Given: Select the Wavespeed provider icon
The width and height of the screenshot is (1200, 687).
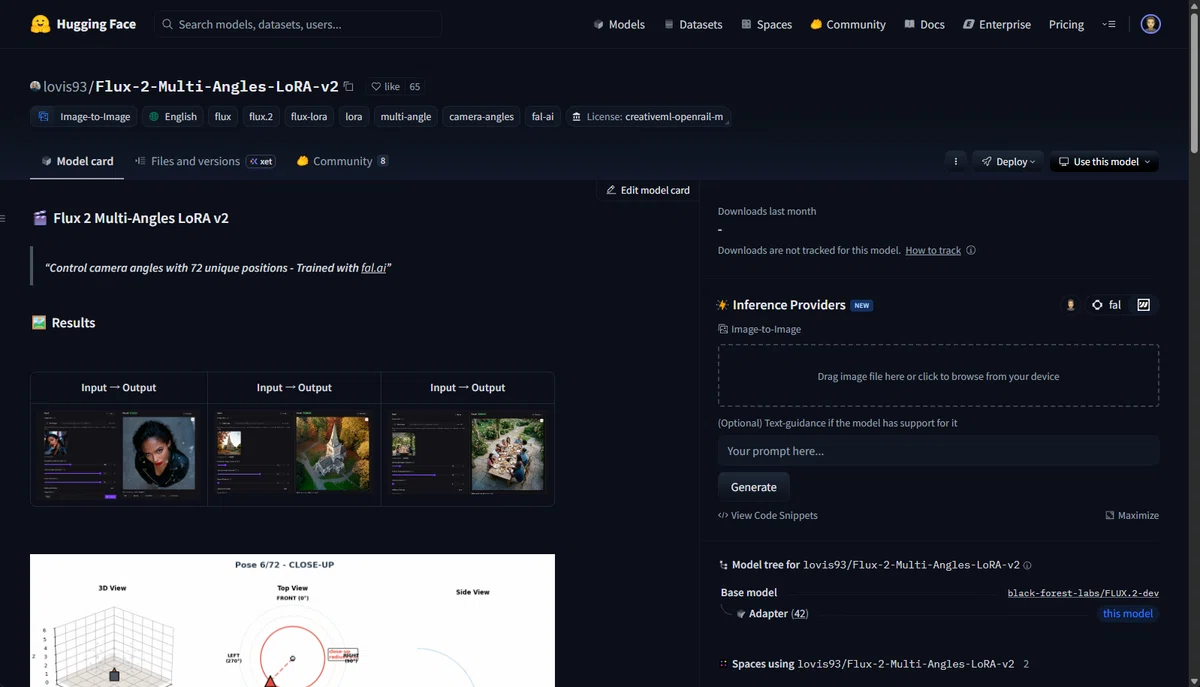Looking at the screenshot, I should pos(1144,305).
